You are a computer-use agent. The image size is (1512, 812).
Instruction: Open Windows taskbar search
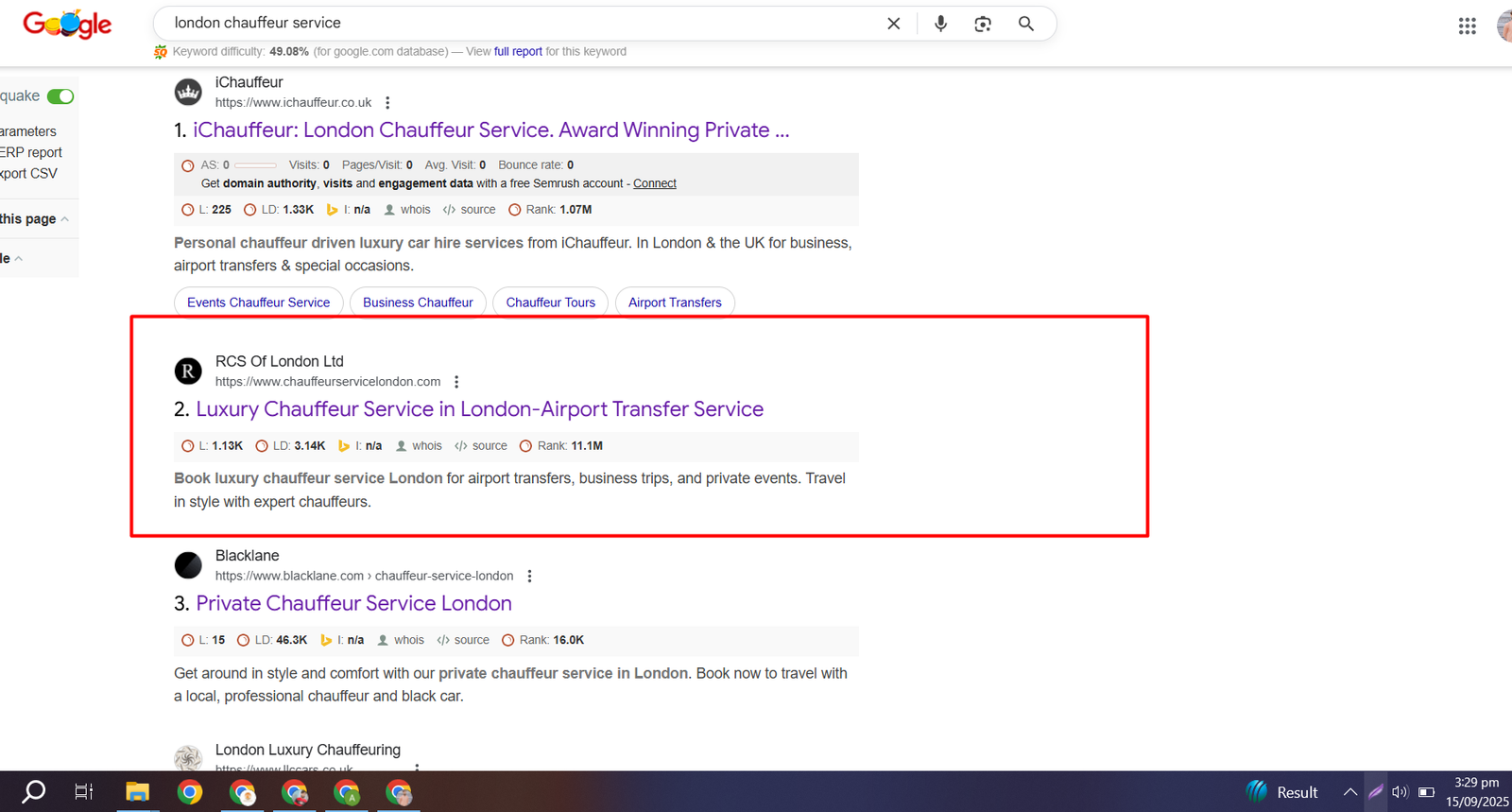coord(34,791)
